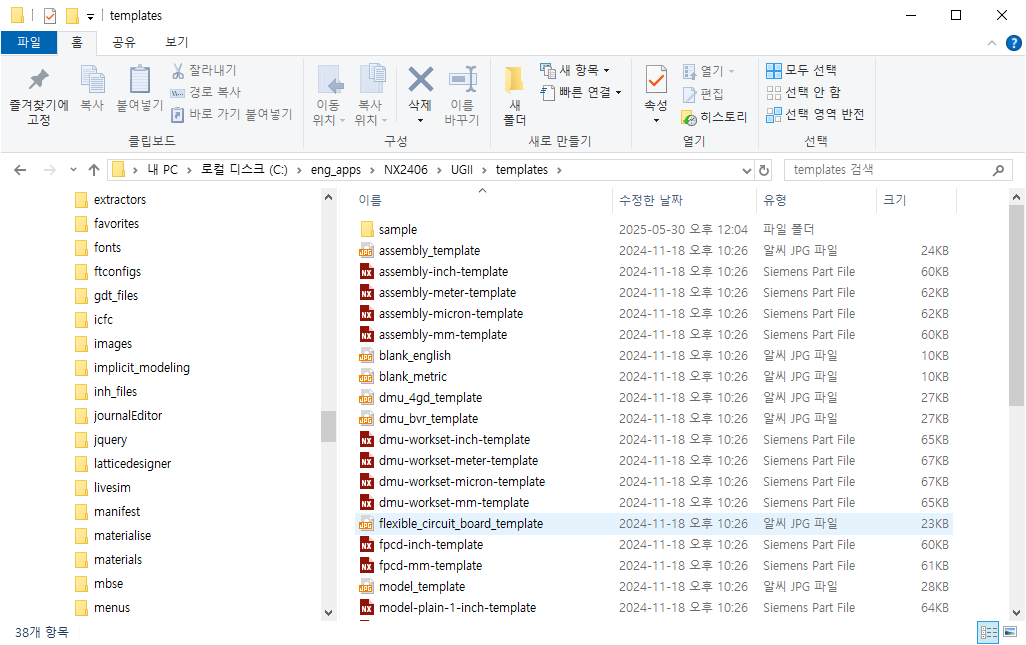The width and height of the screenshot is (1026, 645).
Task: Click the 편집 edit icon
Action: [x=689, y=94]
